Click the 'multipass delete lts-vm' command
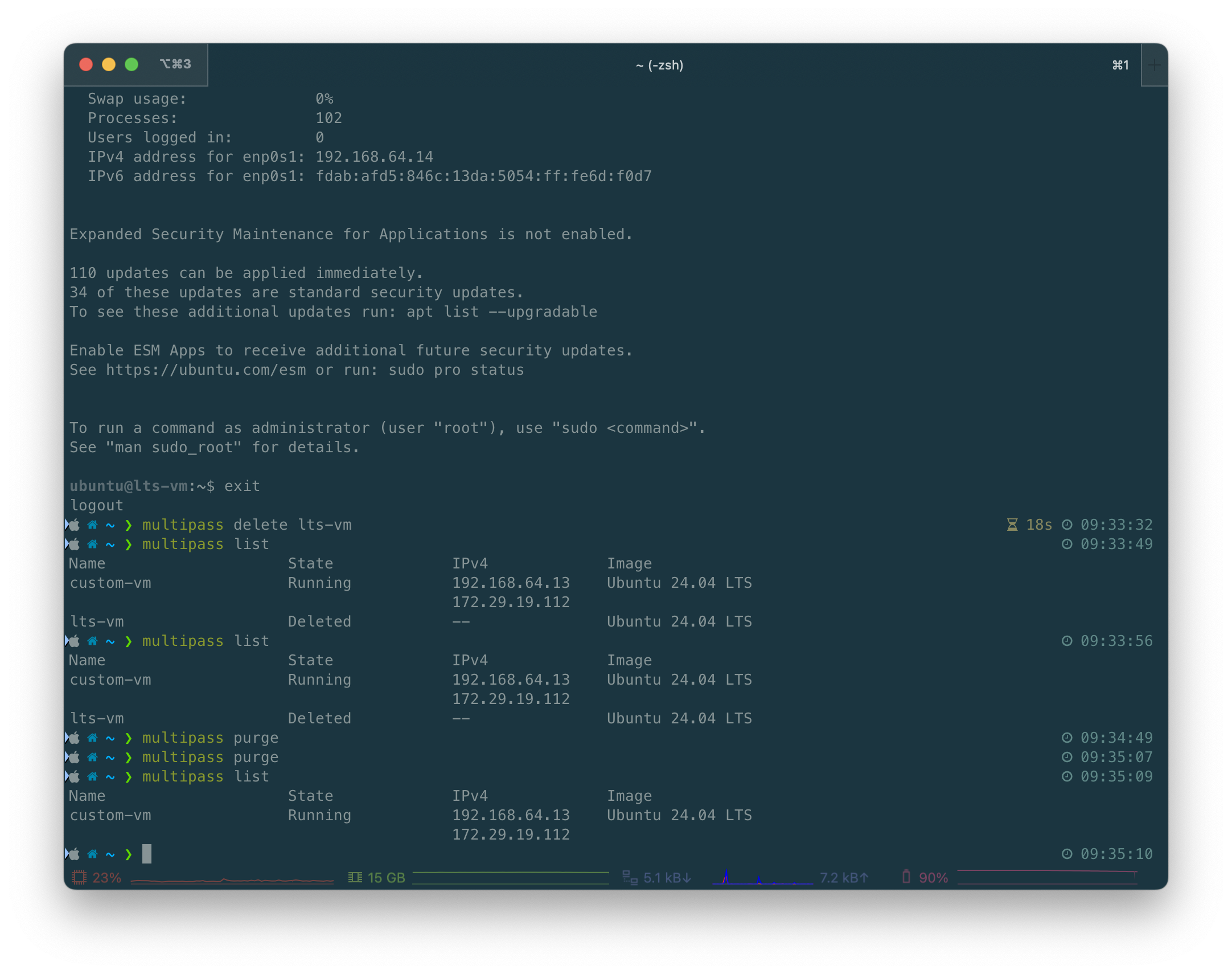 pos(247,525)
